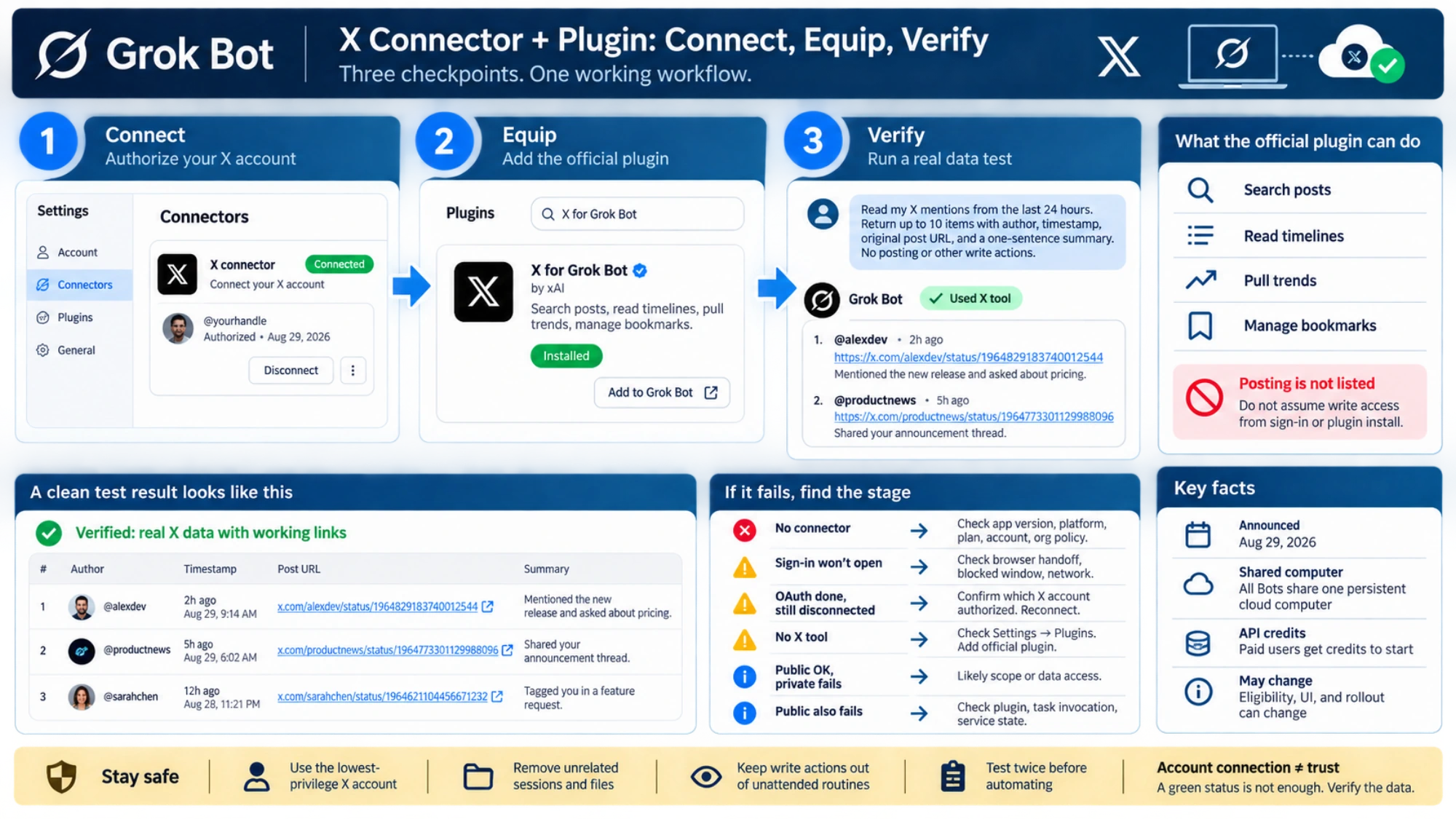Click the laptop icon in the header
1456x819 pixels.
tap(1232, 57)
